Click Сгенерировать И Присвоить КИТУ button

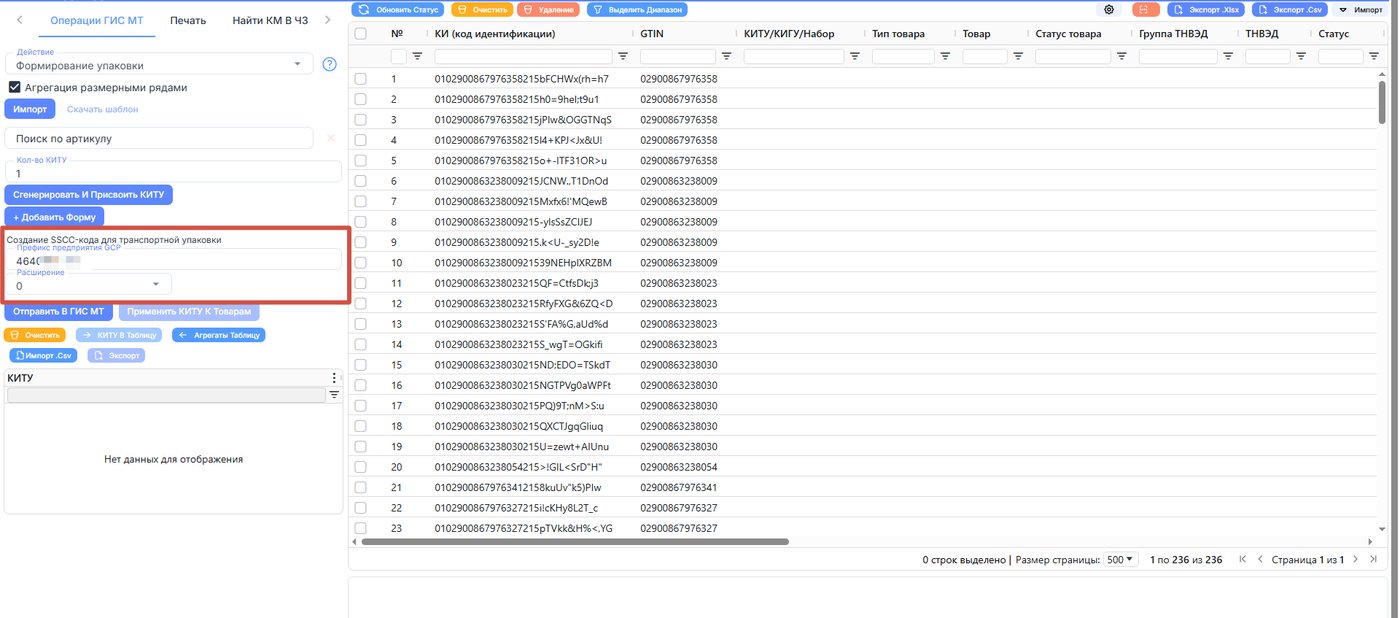pos(89,194)
